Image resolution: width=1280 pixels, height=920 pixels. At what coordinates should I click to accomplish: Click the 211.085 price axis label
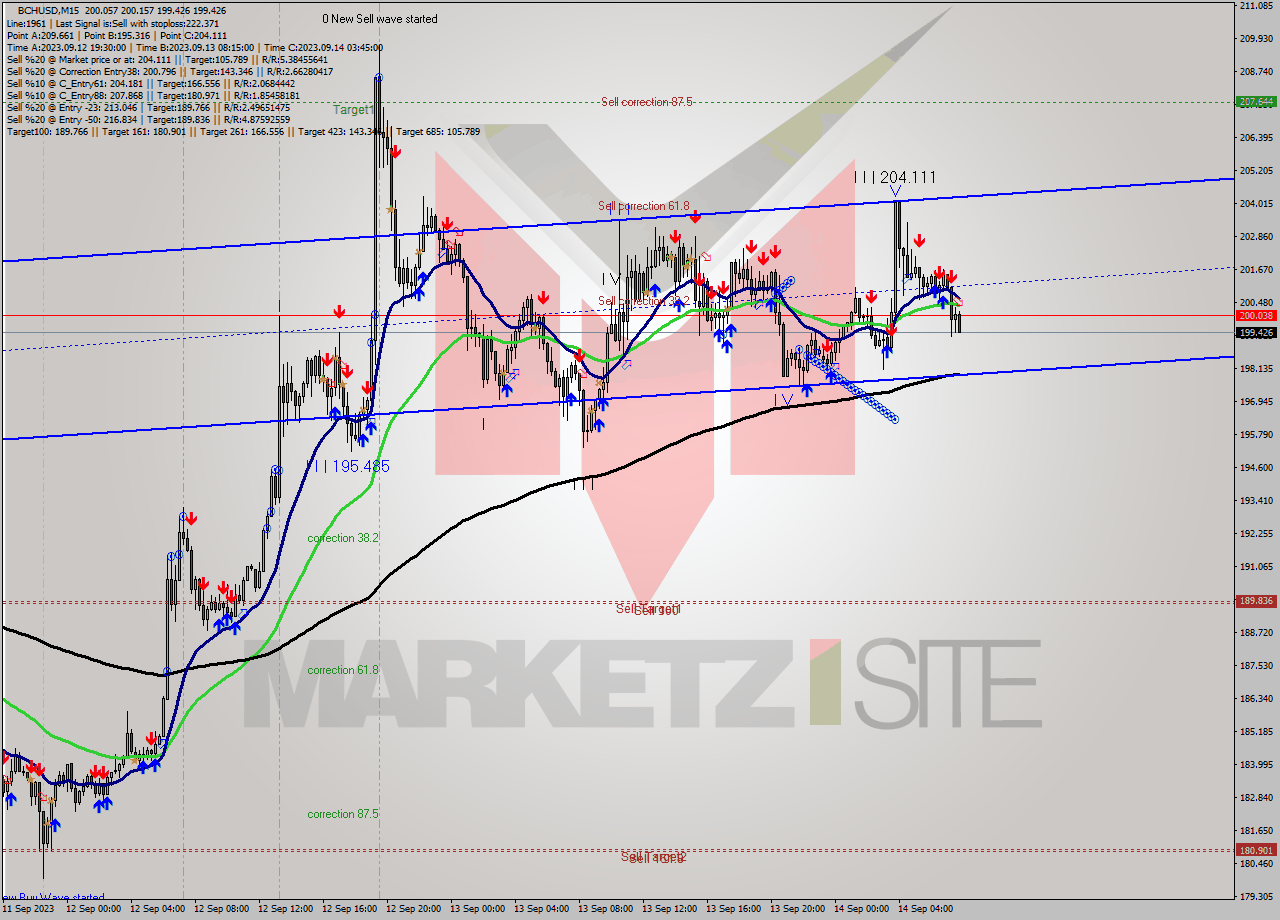click(x=1256, y=6)
